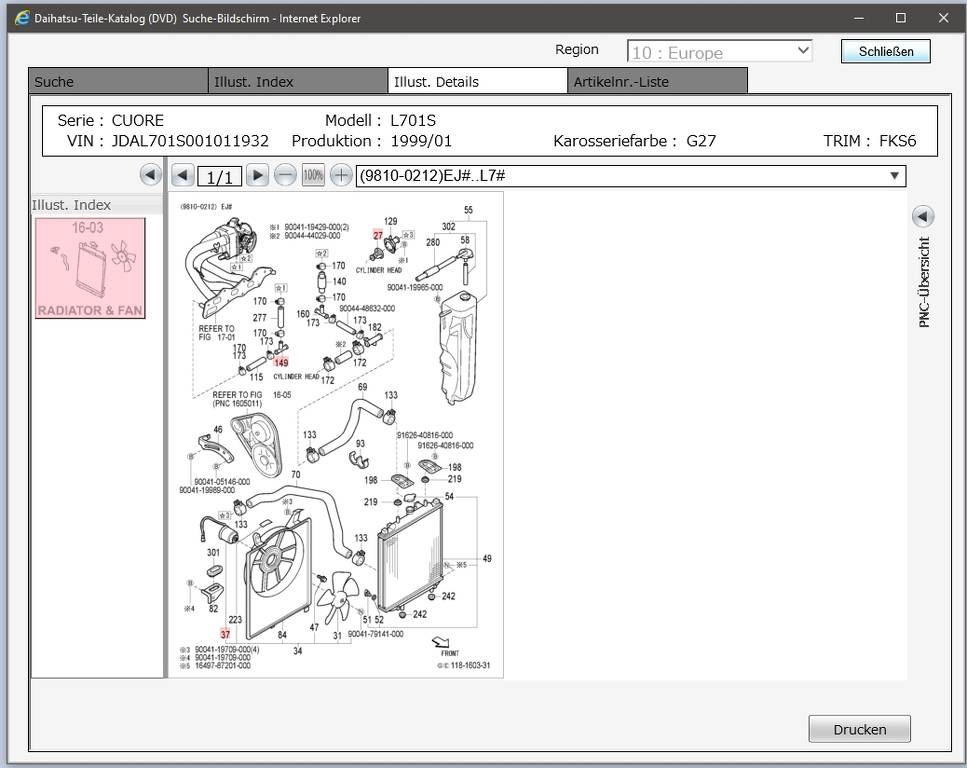
Task: Click part number 46 bracket label
Action: [218, 429]
